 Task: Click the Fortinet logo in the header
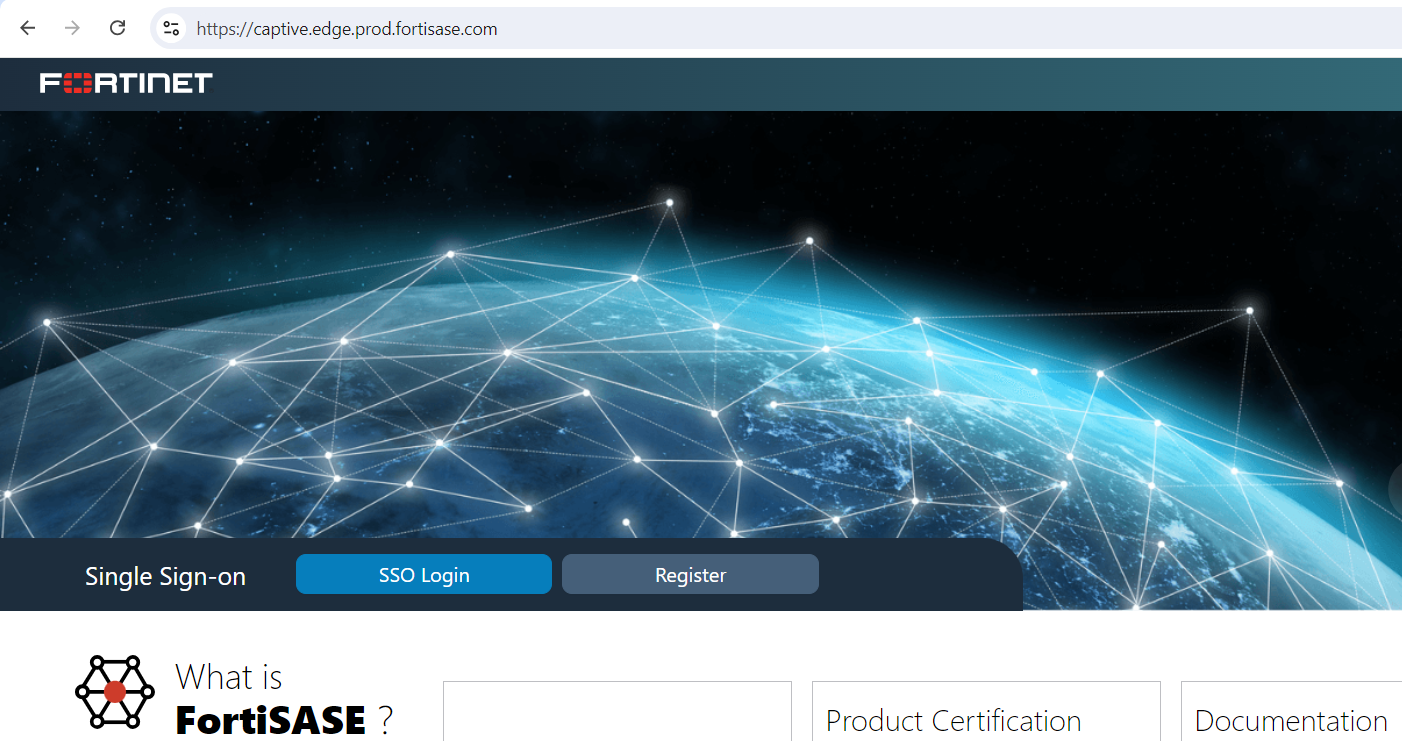tap(126, 83)
